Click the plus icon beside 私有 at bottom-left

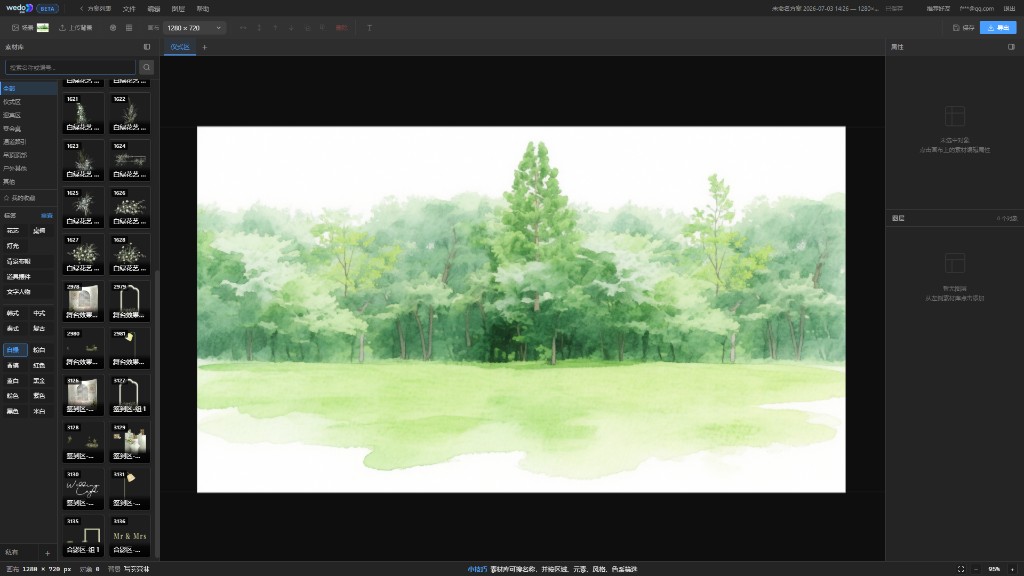click(47, 553)
